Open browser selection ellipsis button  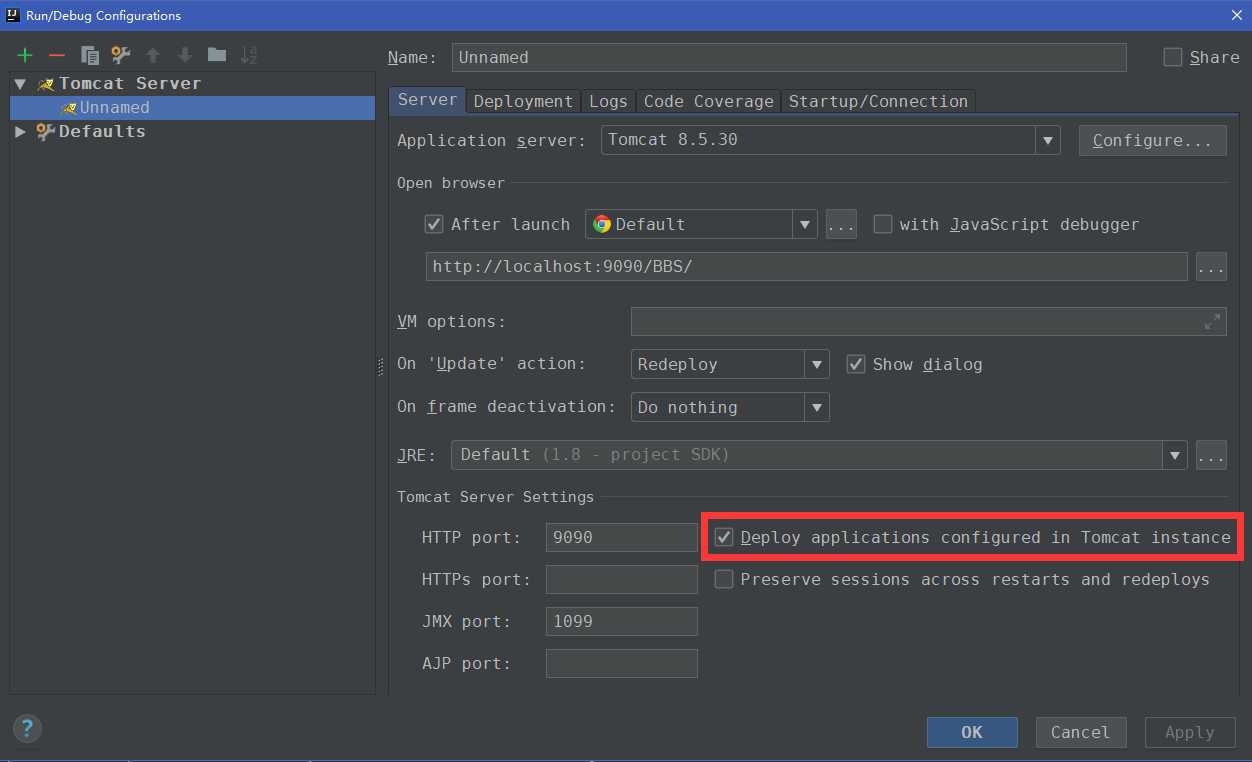841,224
